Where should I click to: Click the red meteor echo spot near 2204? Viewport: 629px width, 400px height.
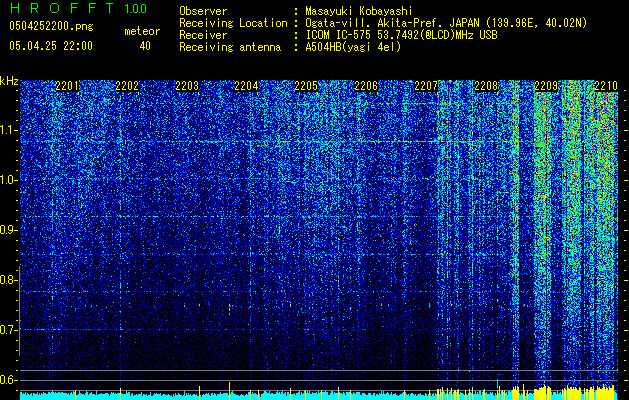click(229, 307)
